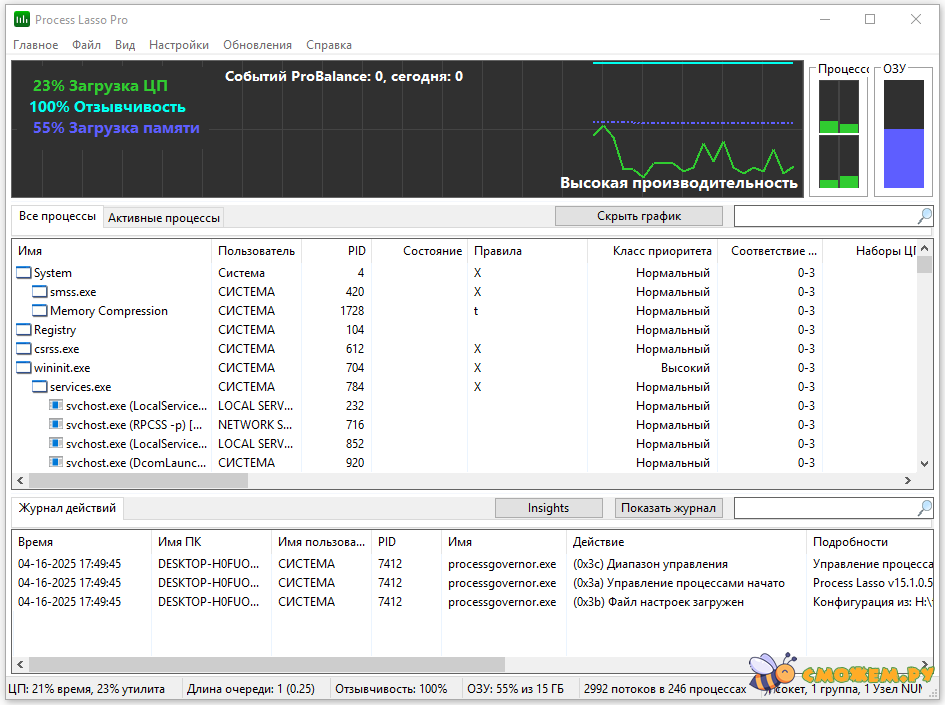Click status bar ОЗУ: 55% из 15 ГБ
Screen dimensions: 945x705
(515, 689)
